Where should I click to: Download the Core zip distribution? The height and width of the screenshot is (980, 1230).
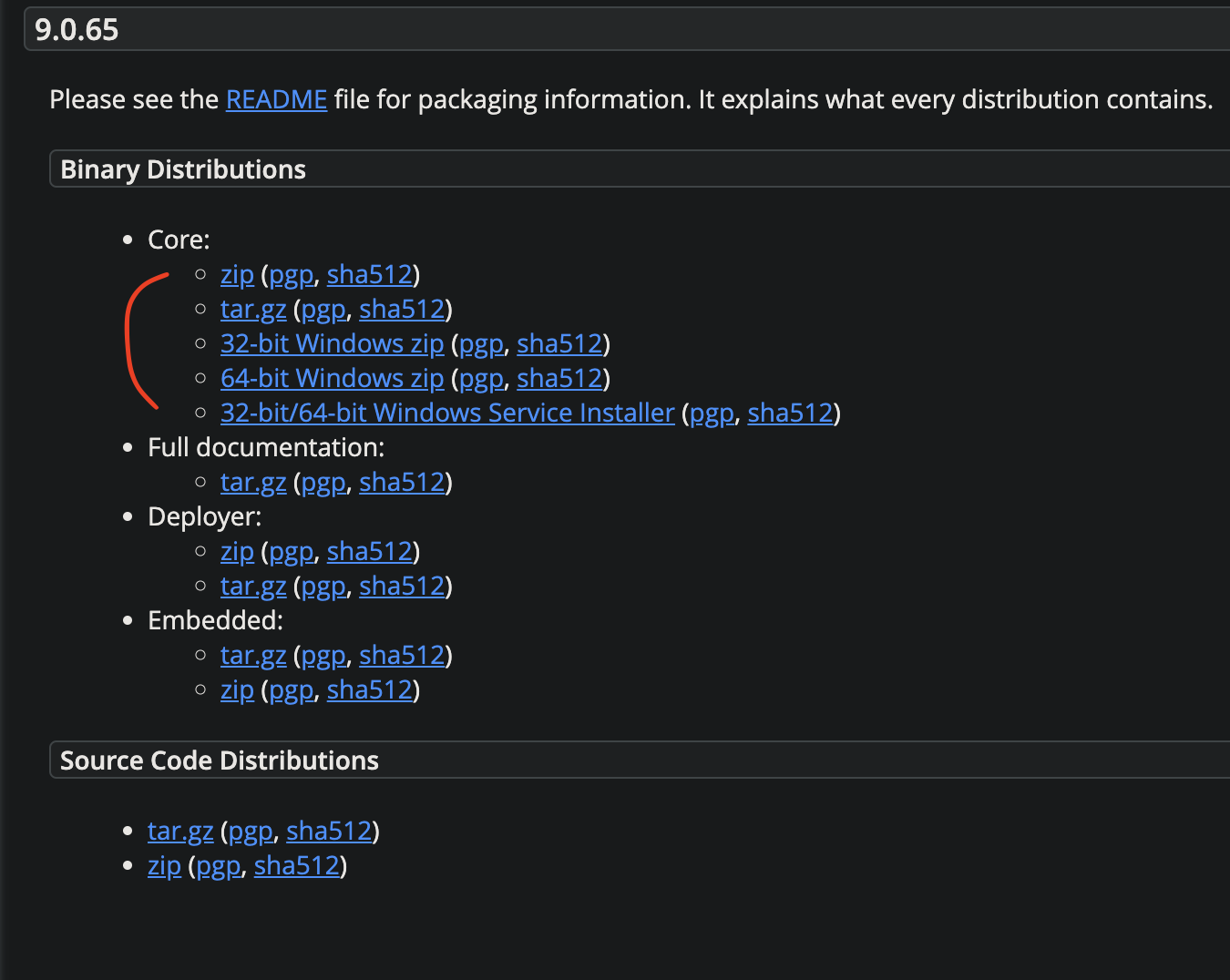pos(237,275)
